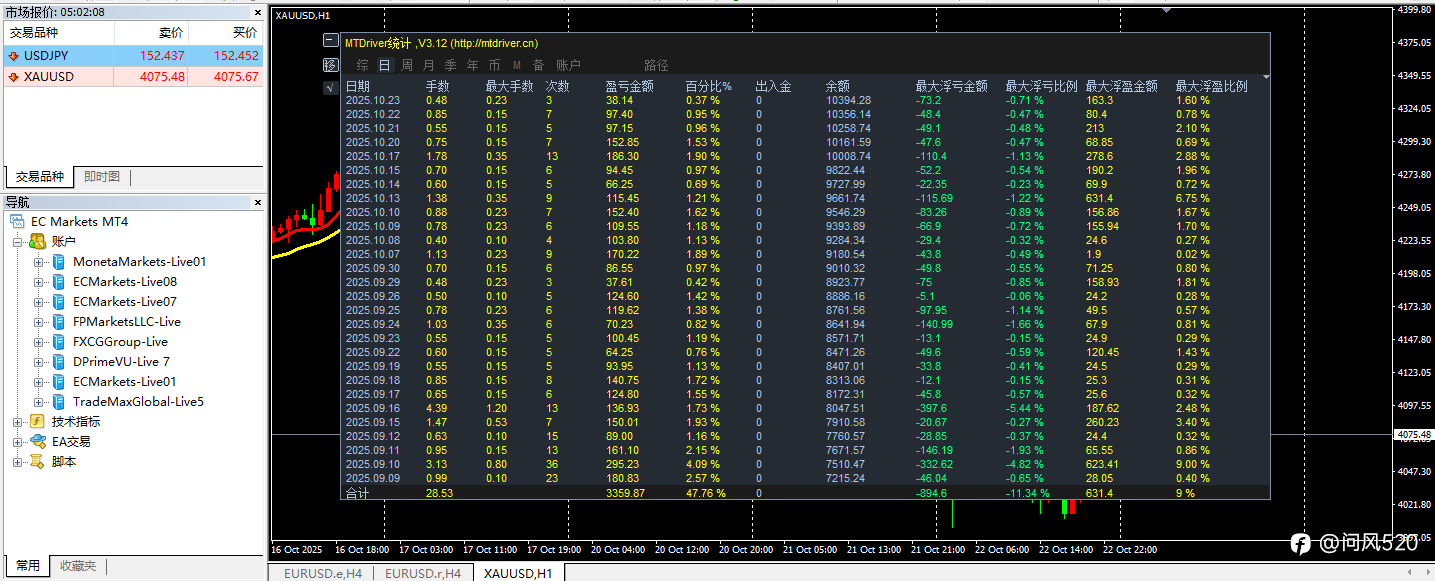Open the 即时图 tick chart tab
This screenshot has height=581, width=1435.
[x=102, y=177]
